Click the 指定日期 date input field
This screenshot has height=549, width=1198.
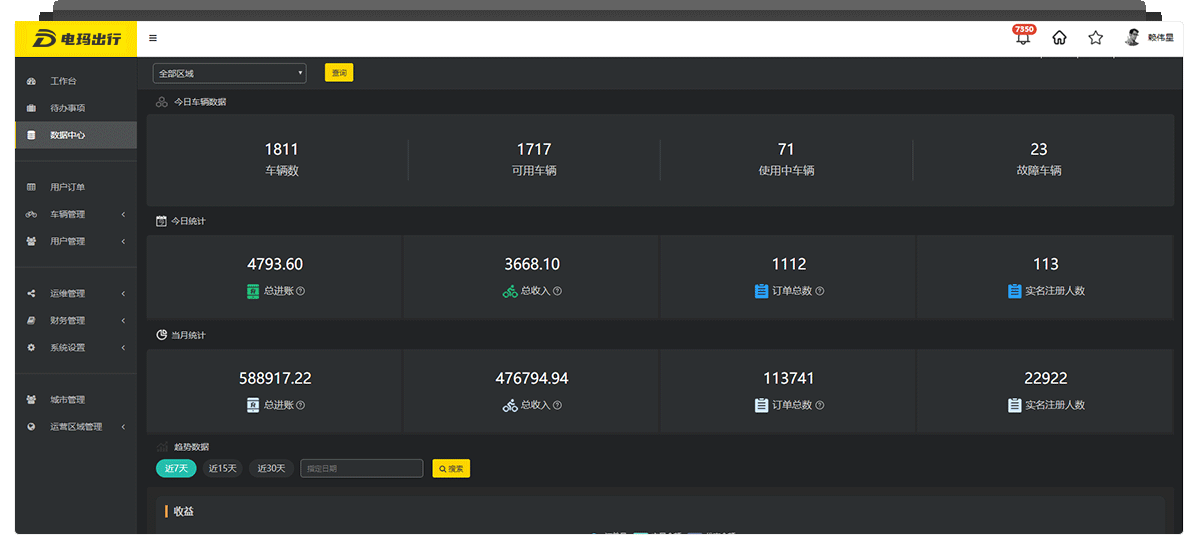tap(361, 468)
